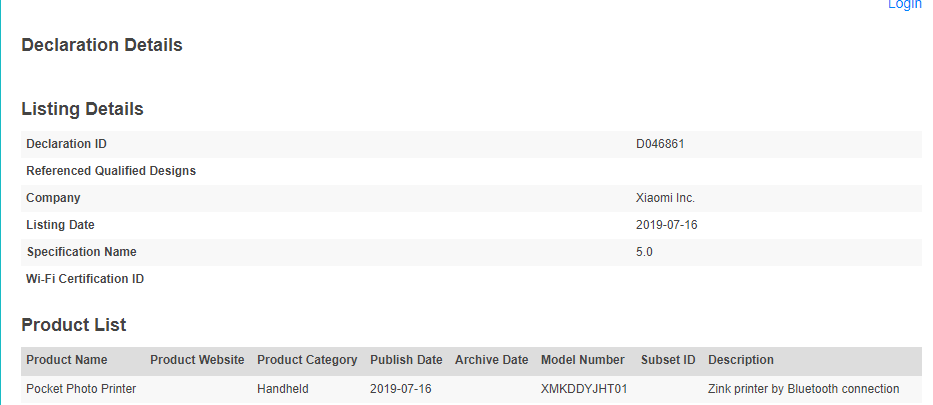Click the Wi-Fi Certification ID label

point(85,278)
